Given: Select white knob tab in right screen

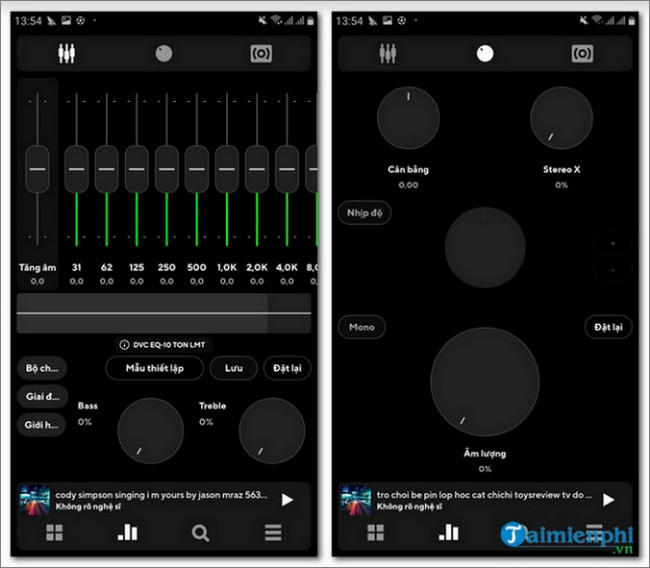Looking at the screenshot, I should [x=485, y=53].
